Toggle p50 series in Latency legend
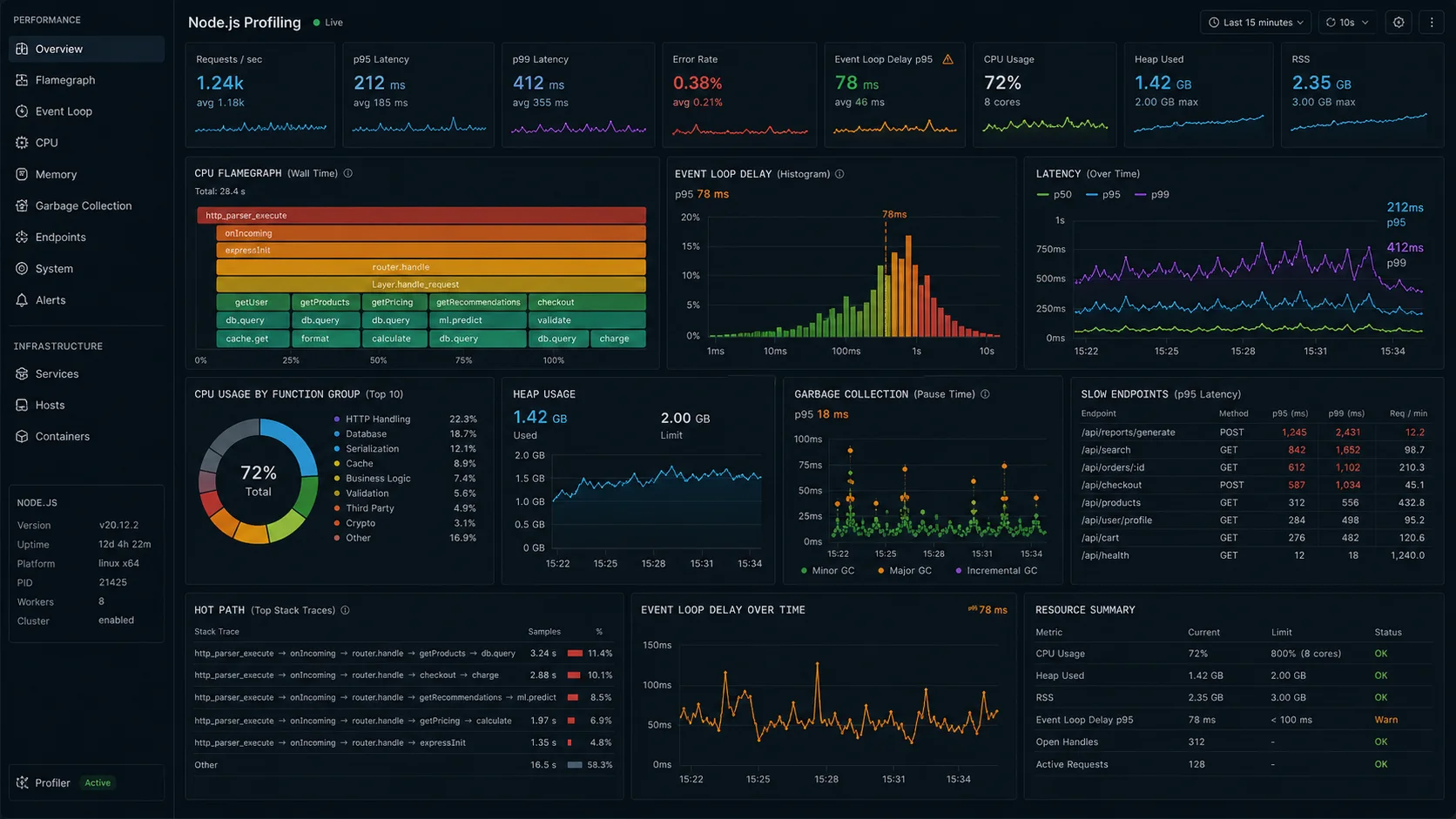 pyautogui.click(x=1055, y=195)
